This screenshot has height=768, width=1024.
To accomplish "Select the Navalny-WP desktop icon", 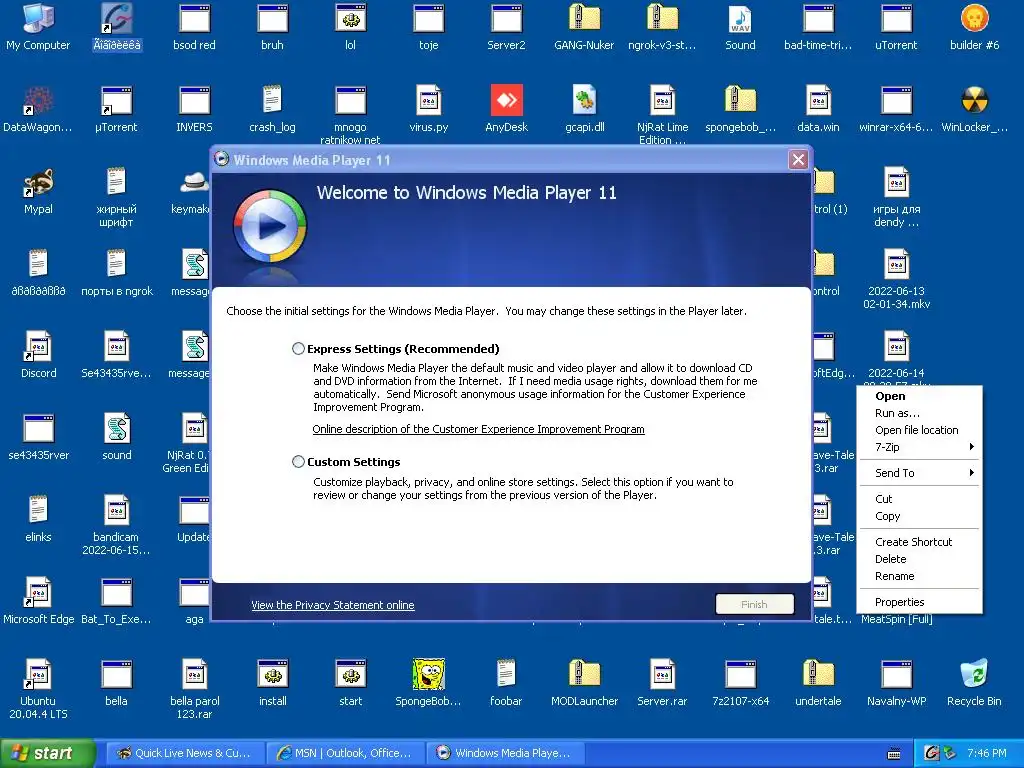I will point(896,682).
